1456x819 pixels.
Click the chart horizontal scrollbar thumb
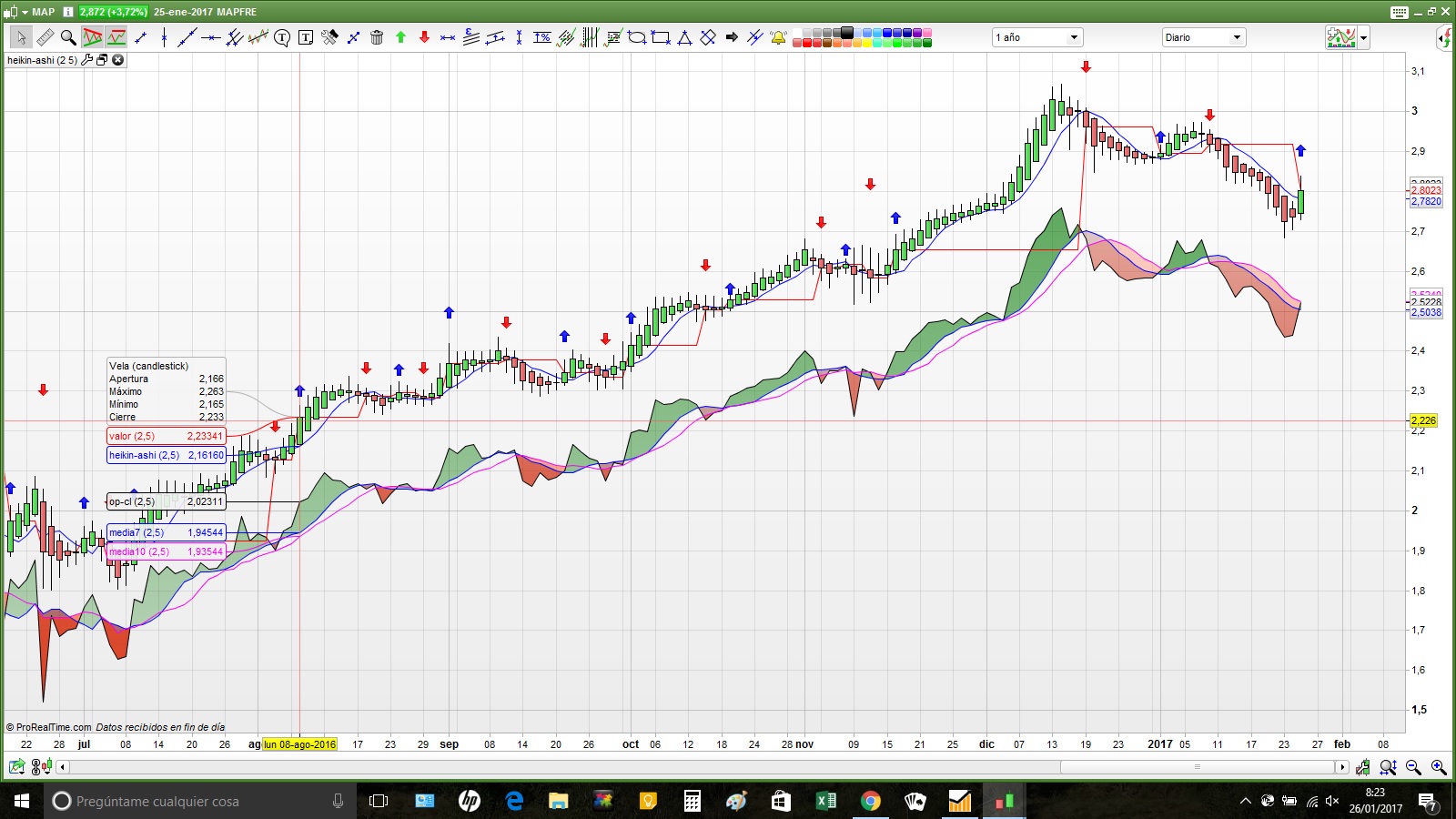1197,767
